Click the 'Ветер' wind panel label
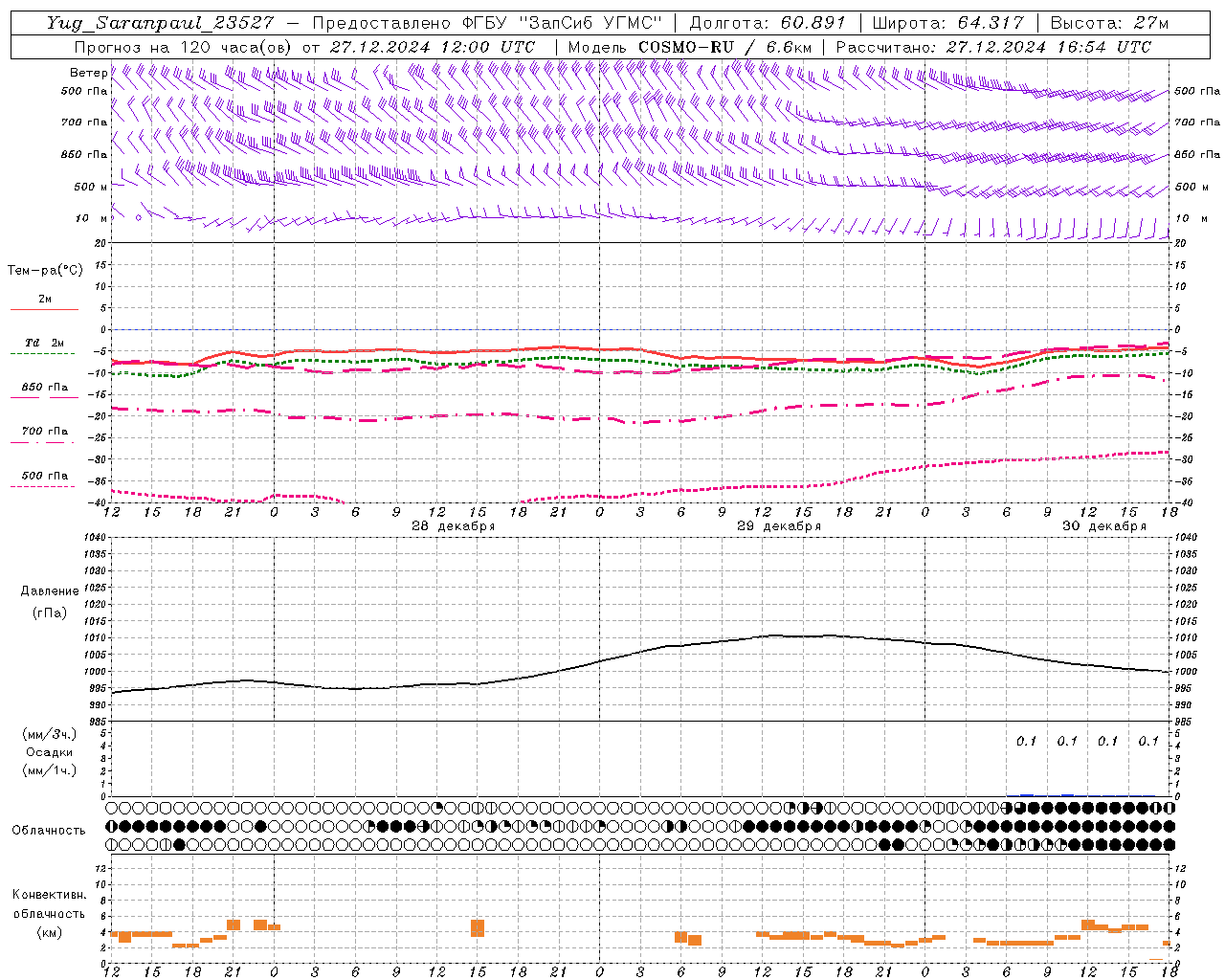 [88, 73]
